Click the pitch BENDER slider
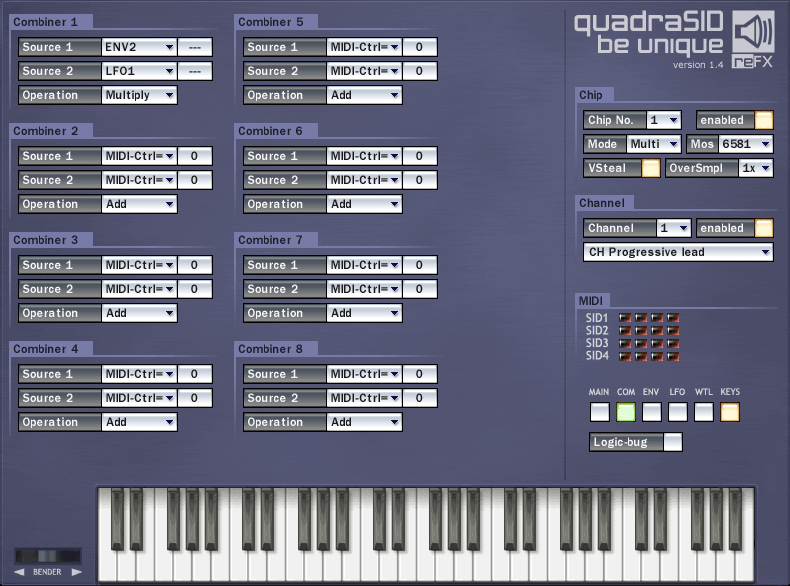The image size is (790, 586). (x=47, y=556)
